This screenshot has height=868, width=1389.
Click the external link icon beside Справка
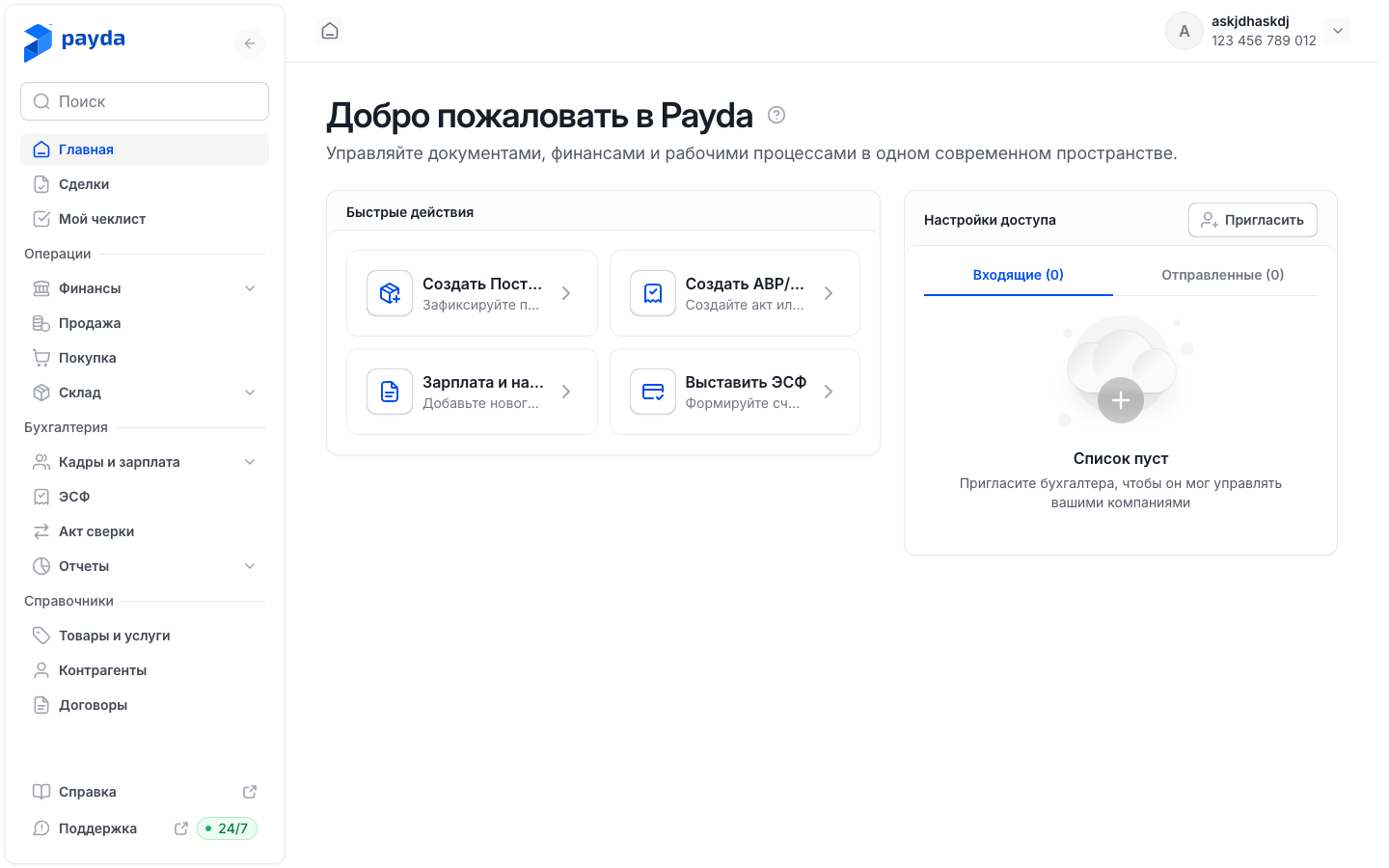[250, 792]
